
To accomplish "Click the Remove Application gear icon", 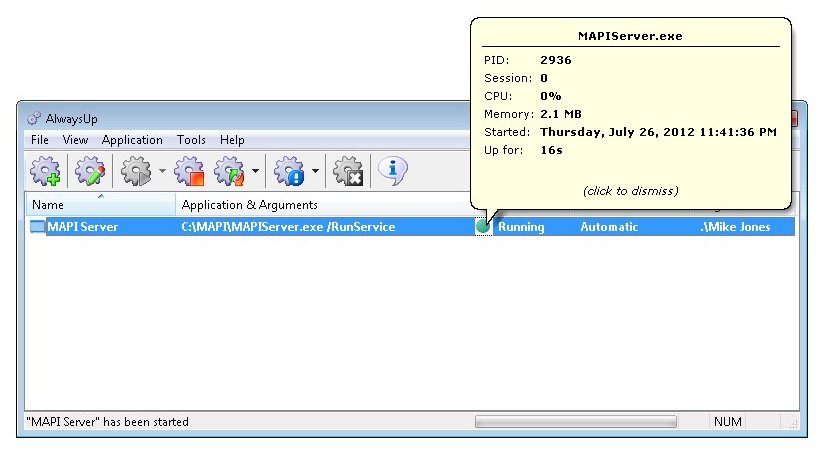I will [x=348, y=171].
